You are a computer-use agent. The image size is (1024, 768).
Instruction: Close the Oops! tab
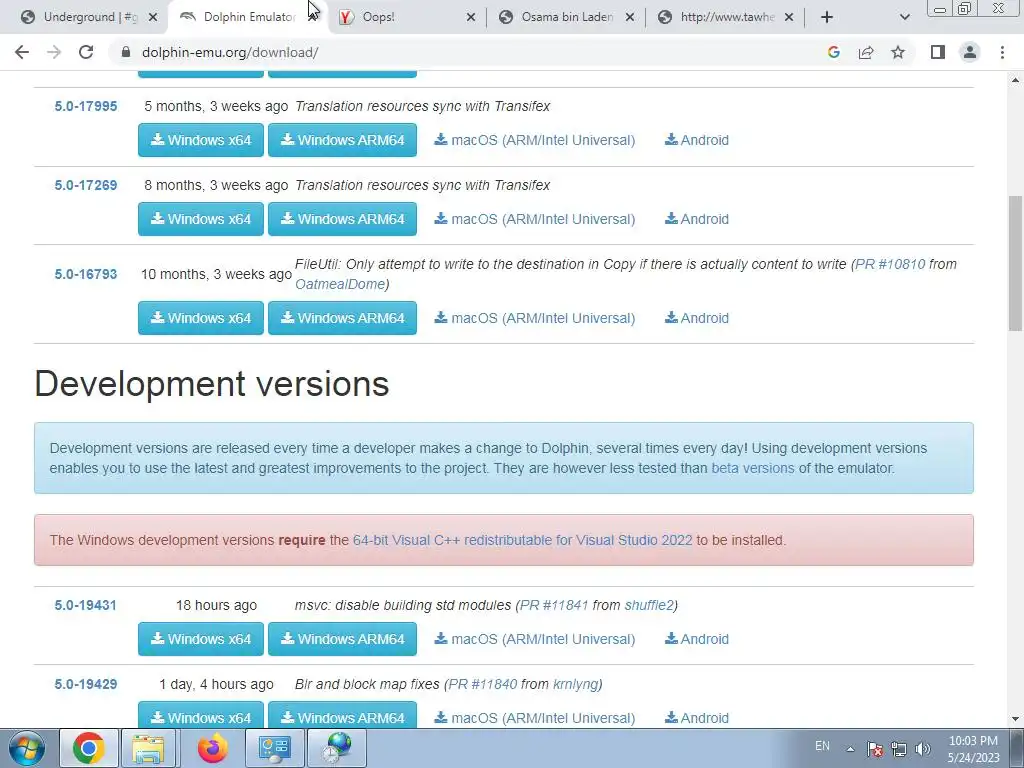471,17
